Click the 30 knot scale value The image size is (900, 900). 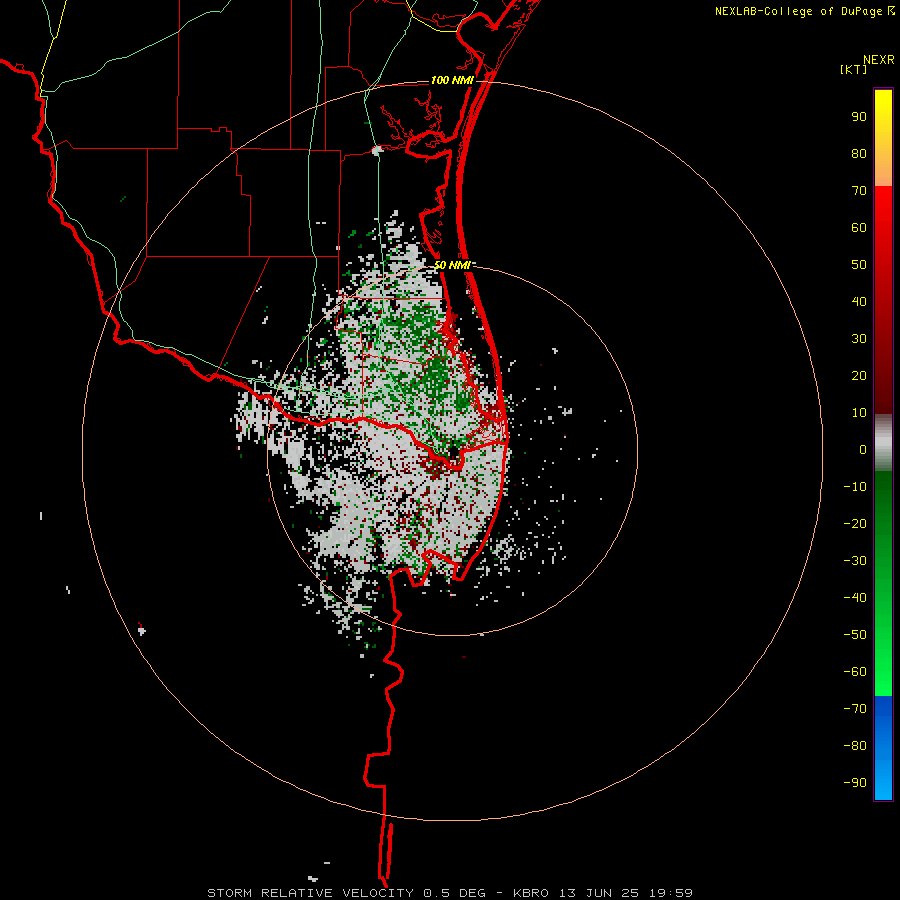tap(859, 339)
